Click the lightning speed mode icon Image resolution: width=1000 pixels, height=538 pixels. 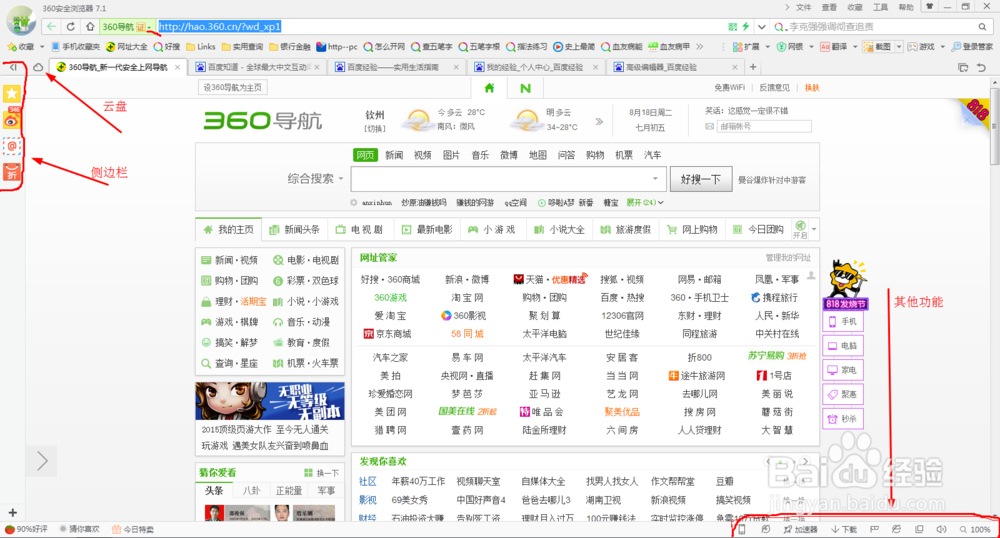[745, 27]
